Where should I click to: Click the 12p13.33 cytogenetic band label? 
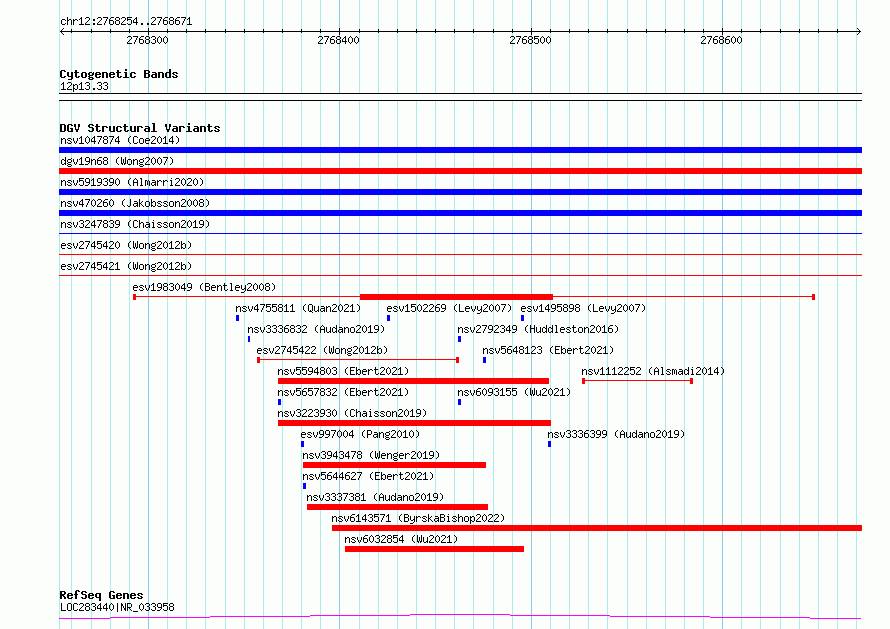coord(84,86)
